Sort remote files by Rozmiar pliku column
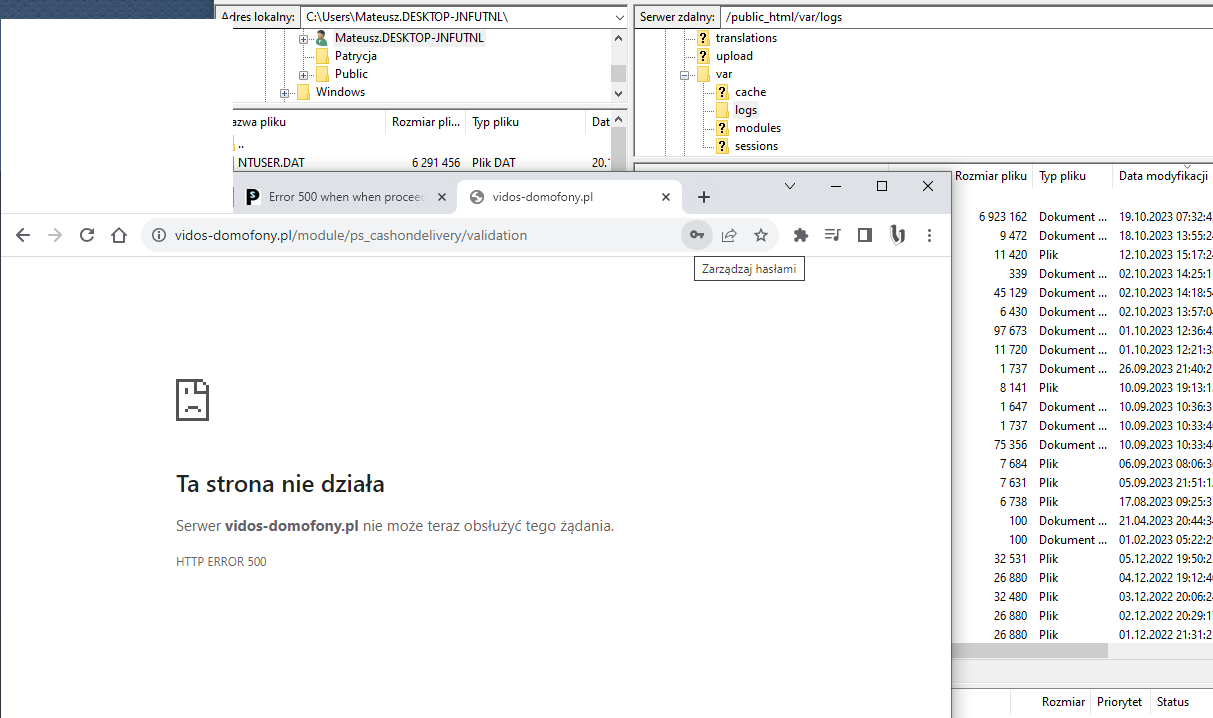 991,176
